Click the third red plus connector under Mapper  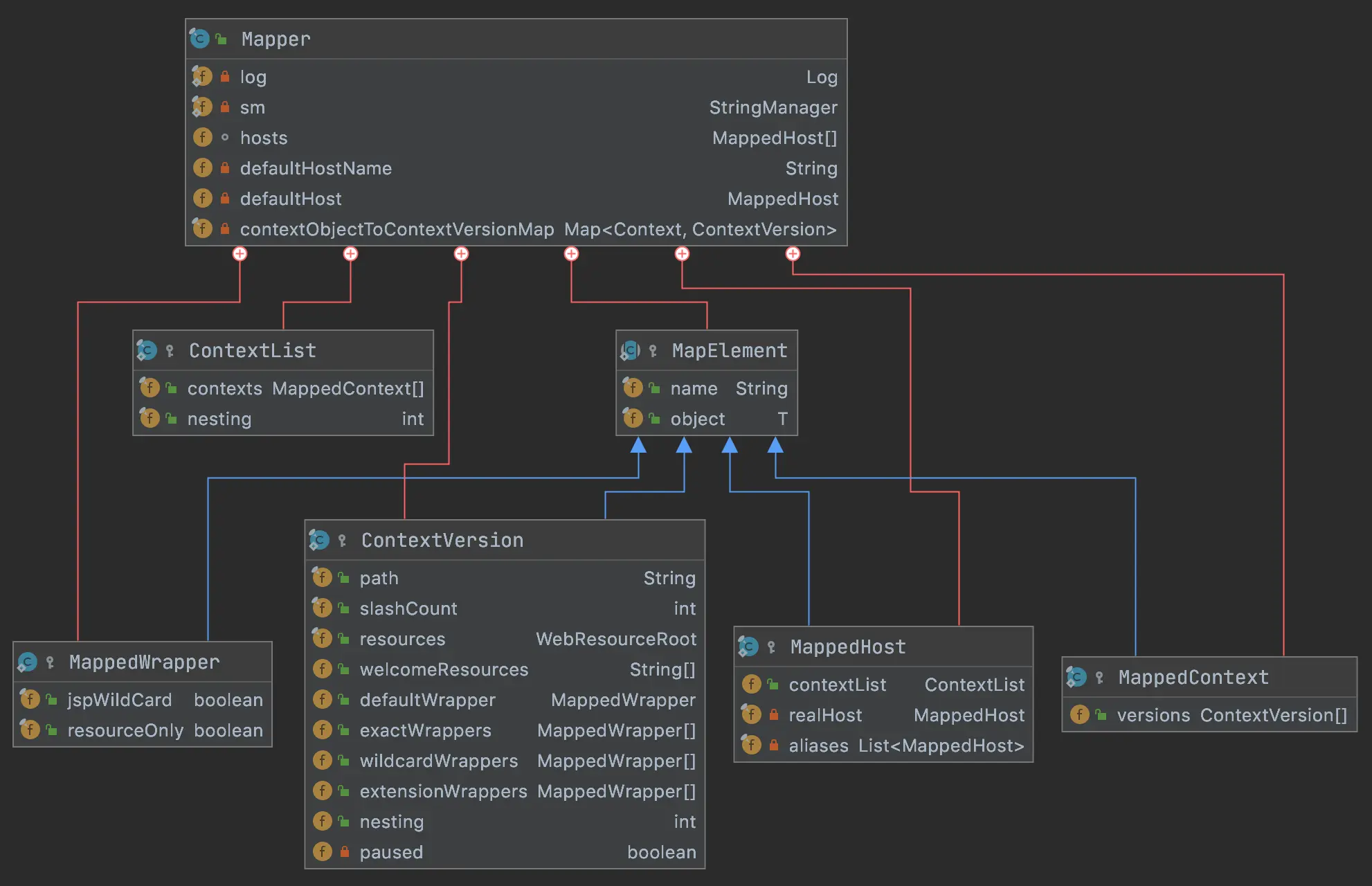coord(461,254)
